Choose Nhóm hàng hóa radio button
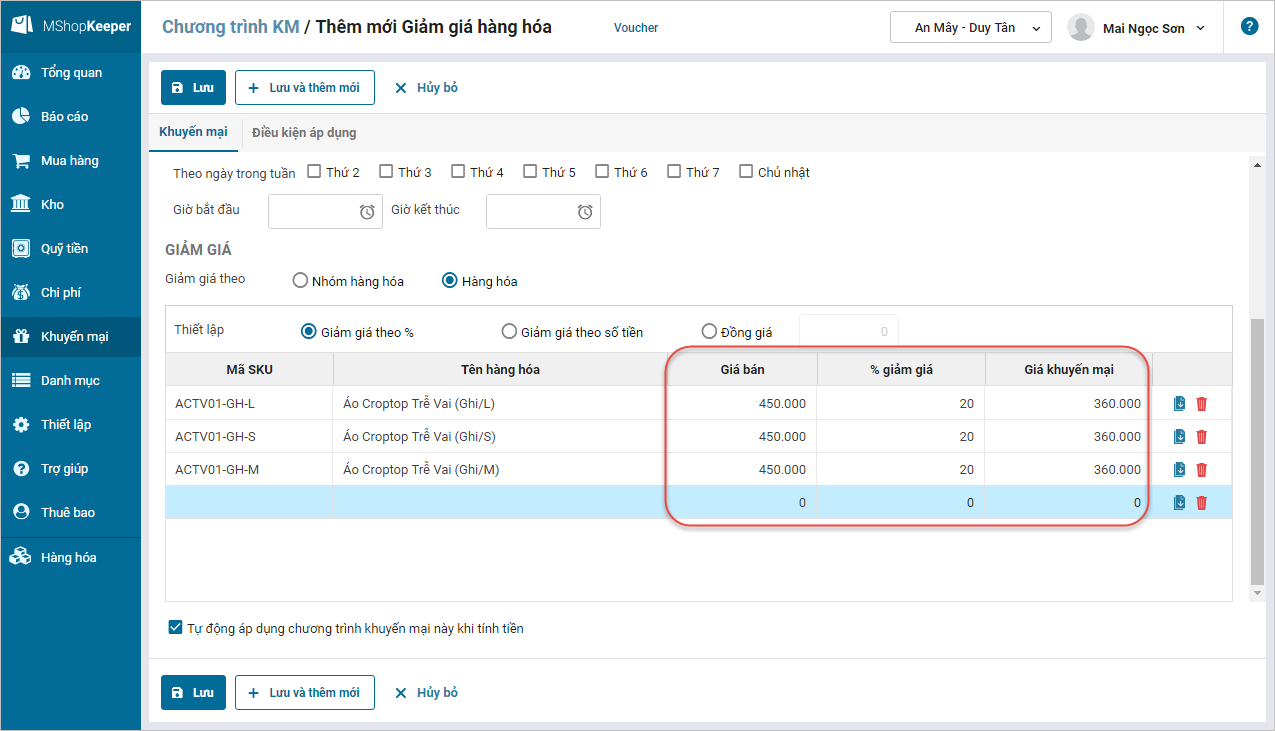This screenshot has width=1275, height=731. [x=300, y=281]
